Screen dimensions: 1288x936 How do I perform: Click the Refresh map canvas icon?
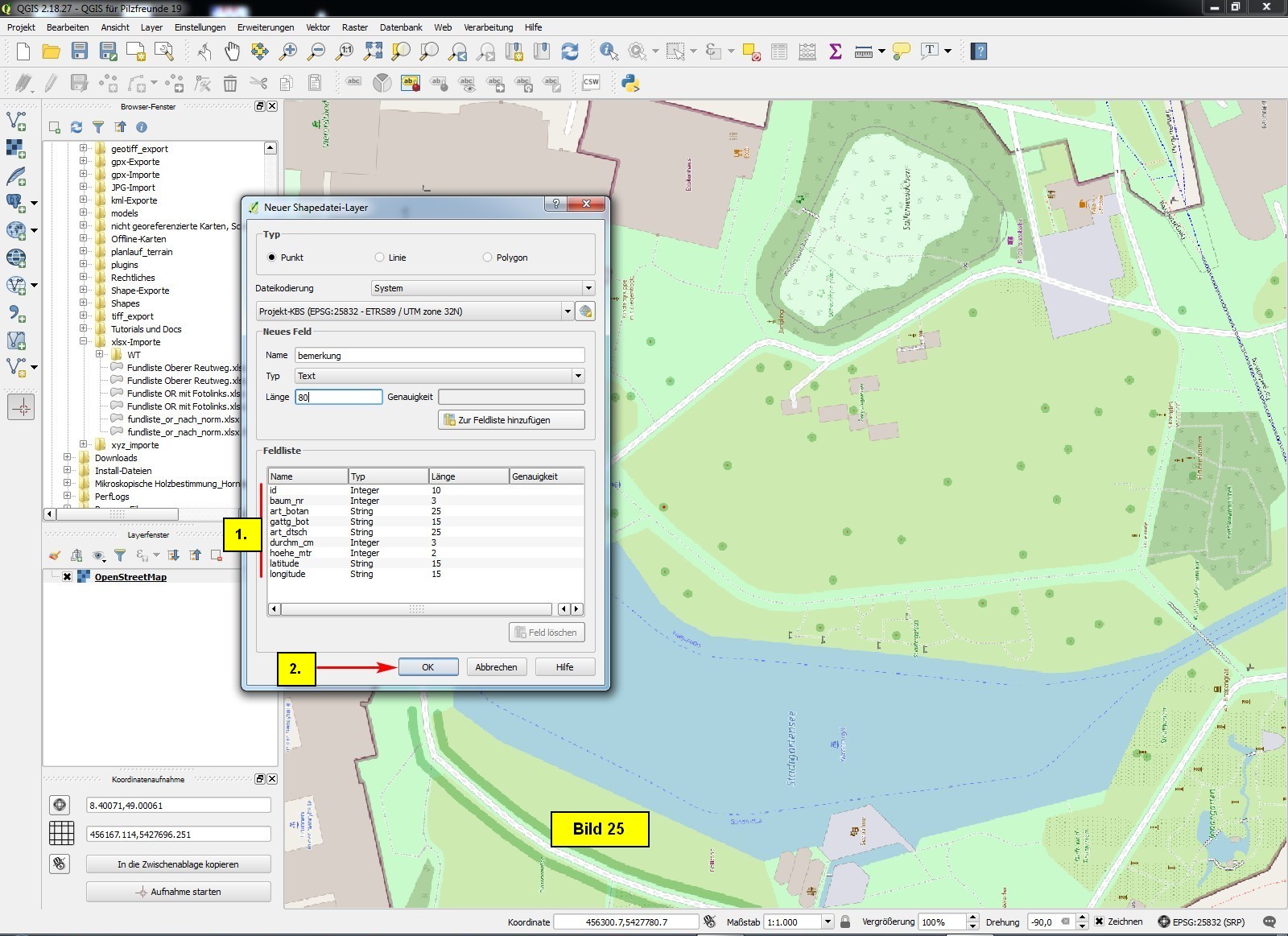570,52
